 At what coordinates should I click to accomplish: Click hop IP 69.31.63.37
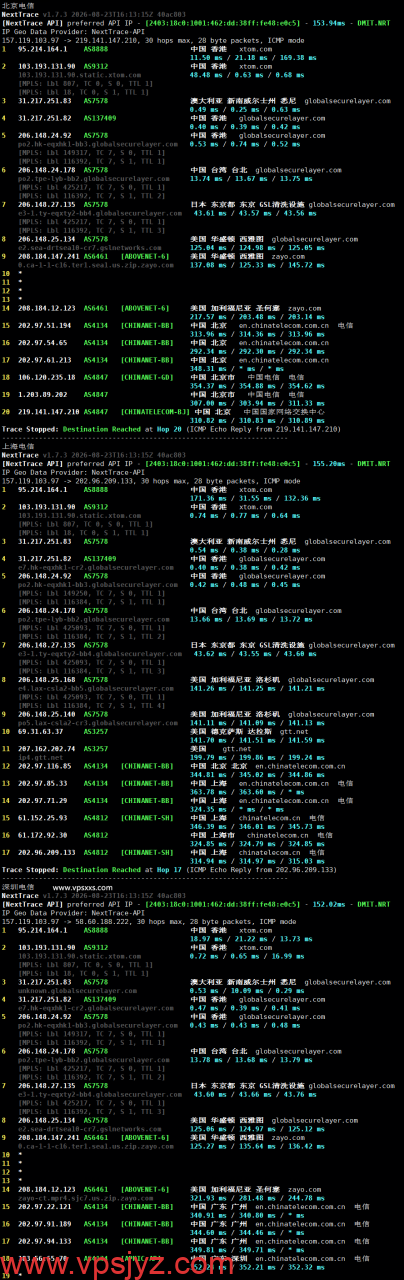pyautogui.click(x=42, y=732)
